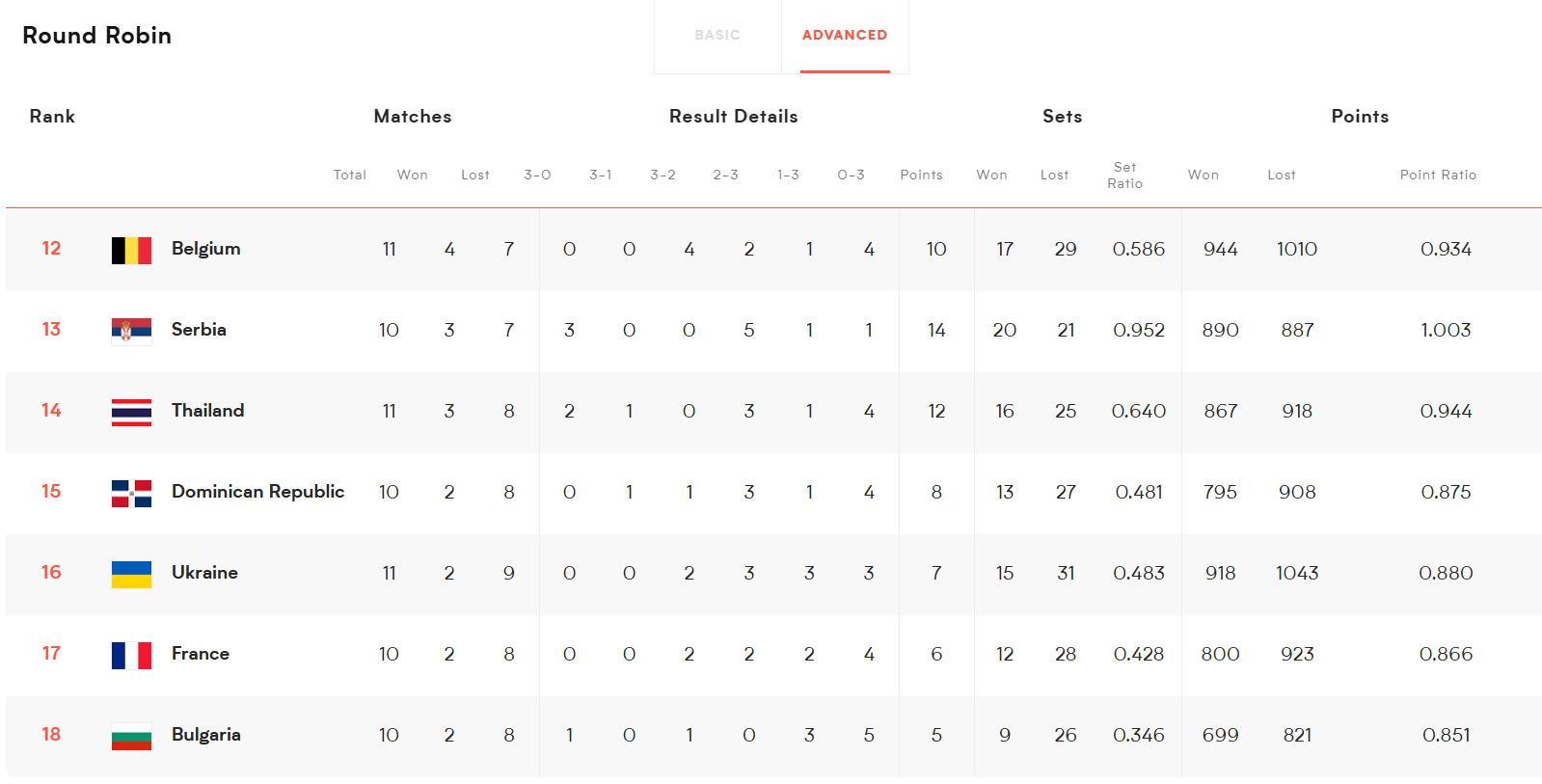Click the Total matches column header
Viewport: 1542px width, 784px height.
(350, 175)
